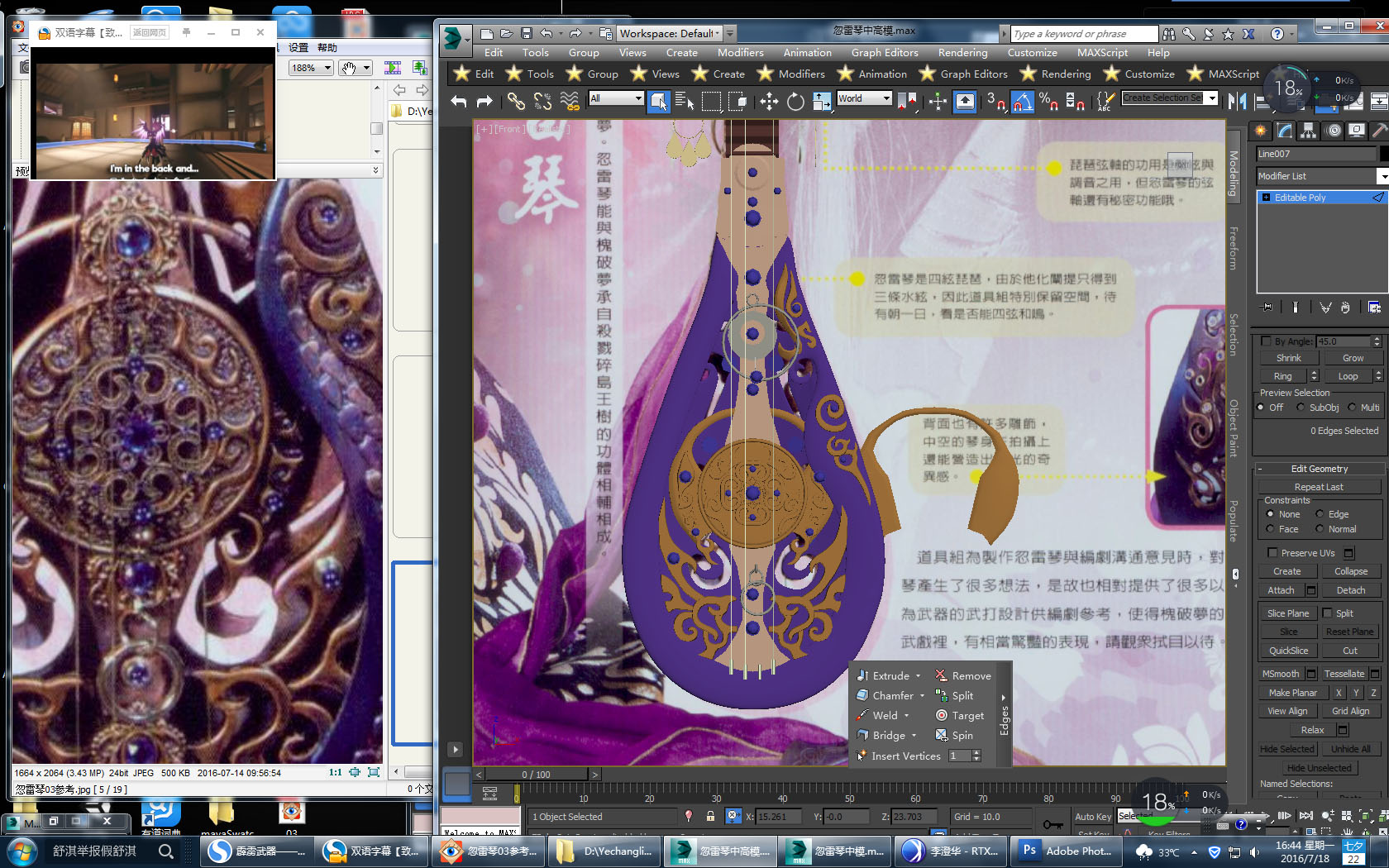This screenshot has height=868, width=1389.
Task: Toggle the 3D Snaps button
Action: pyautogui.click(x=995, y=101)
